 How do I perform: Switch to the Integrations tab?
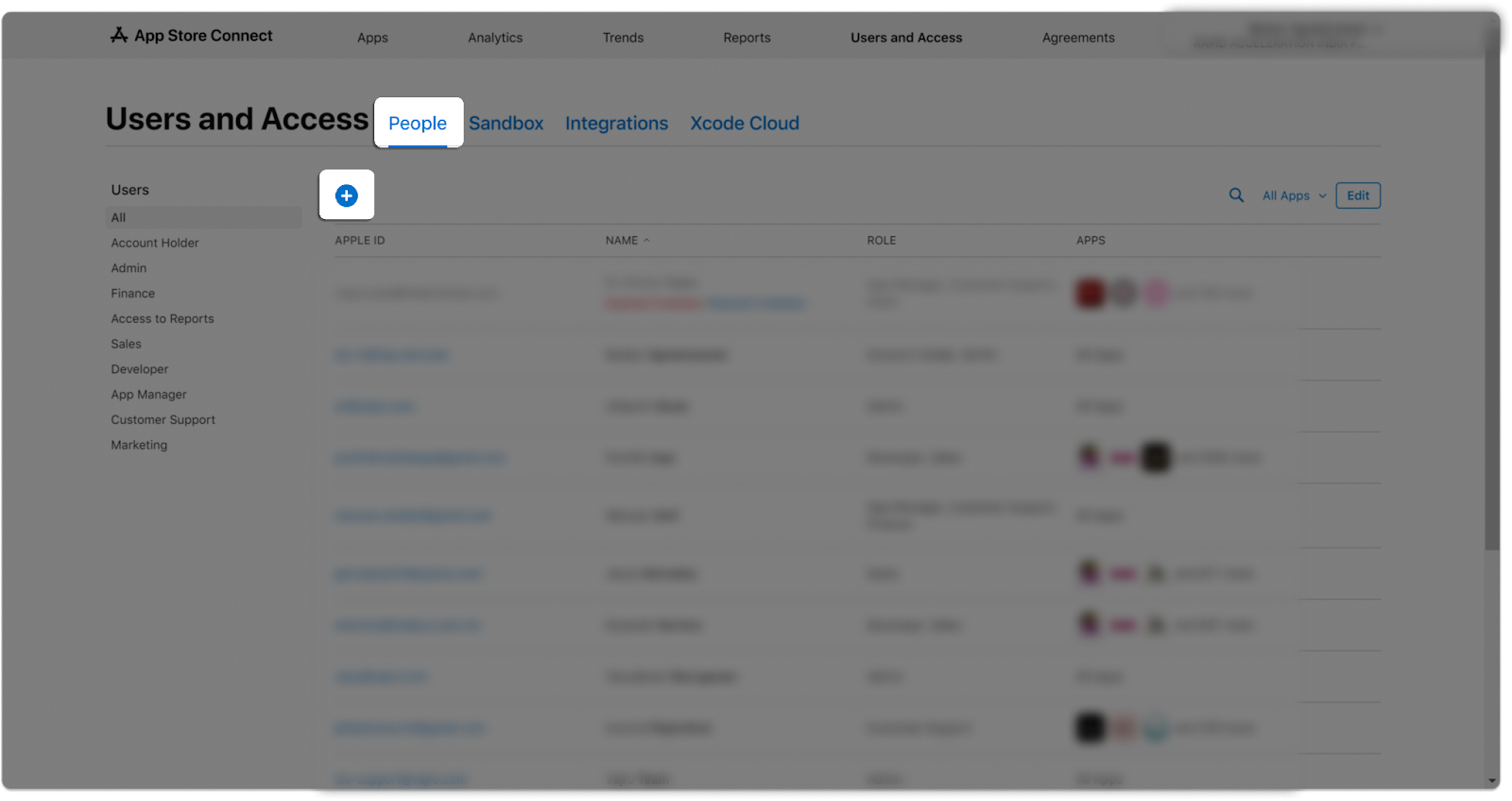tap(616, 123)
